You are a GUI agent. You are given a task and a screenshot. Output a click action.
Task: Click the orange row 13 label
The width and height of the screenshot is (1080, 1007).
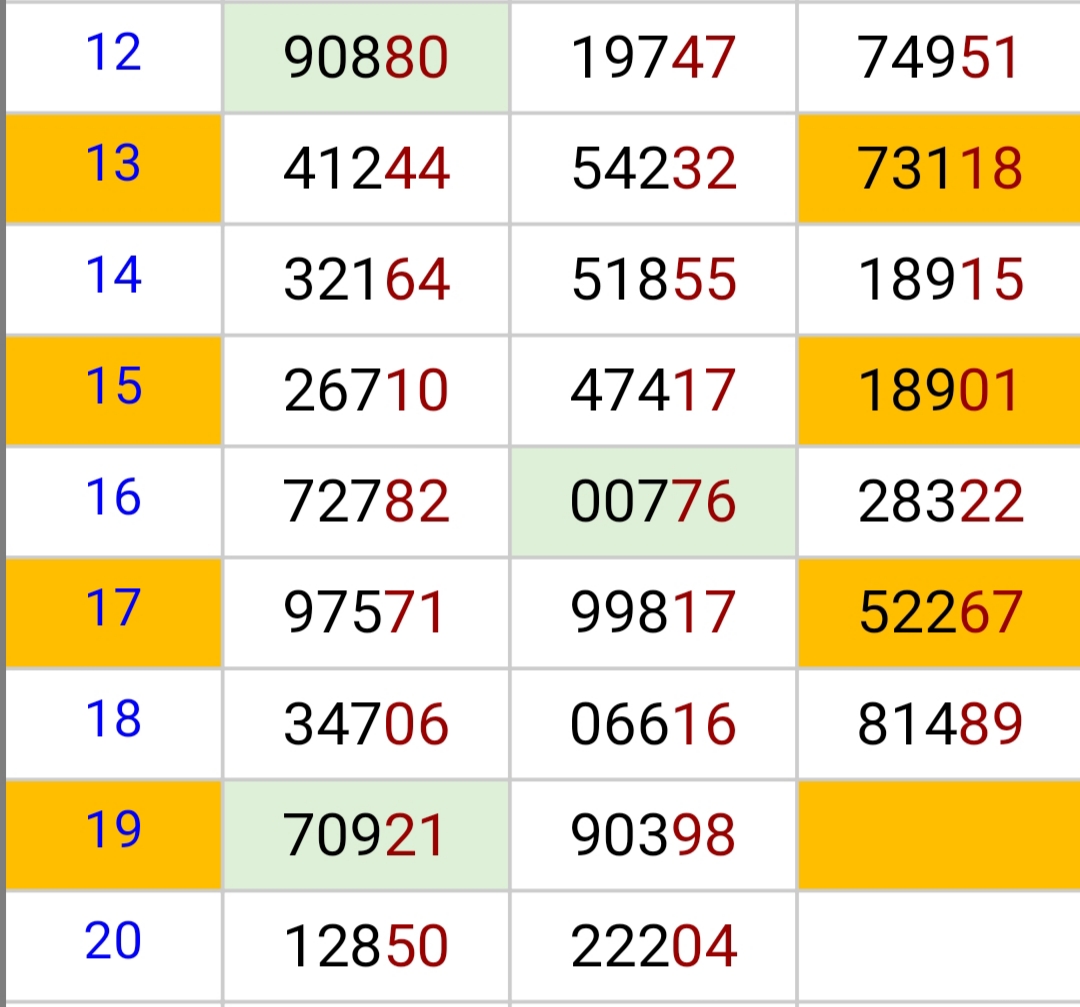pos(113,165)
